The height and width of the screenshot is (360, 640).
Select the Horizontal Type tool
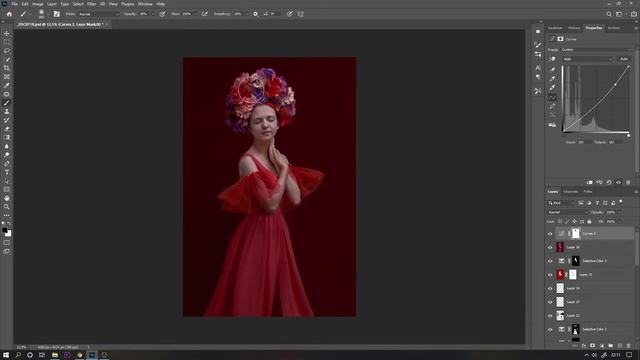7,172
